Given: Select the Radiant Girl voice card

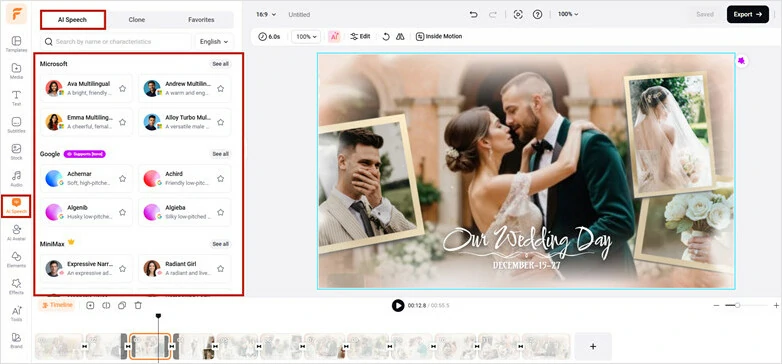Looking at the screenshot, I should tap(185, 268).
